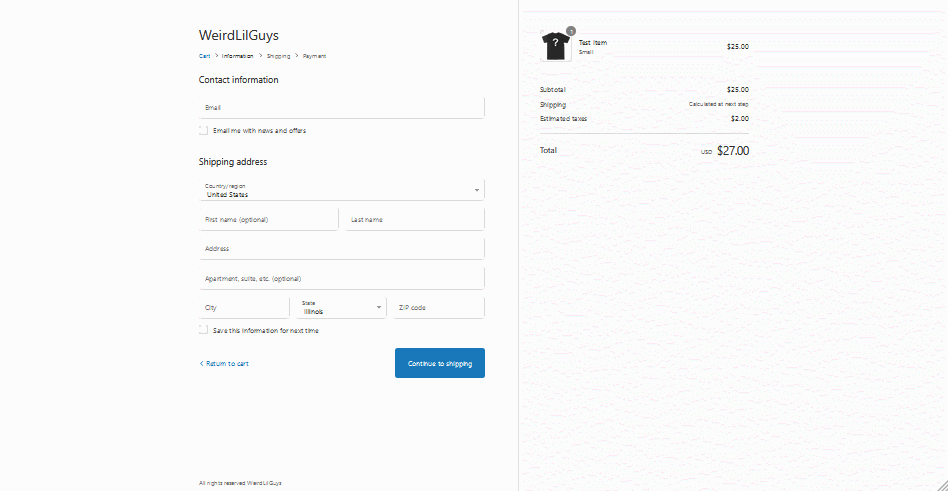The image size is (948, 491).
Task: Open the State dropdown showing Illinois
Action: tap(341, 307)
